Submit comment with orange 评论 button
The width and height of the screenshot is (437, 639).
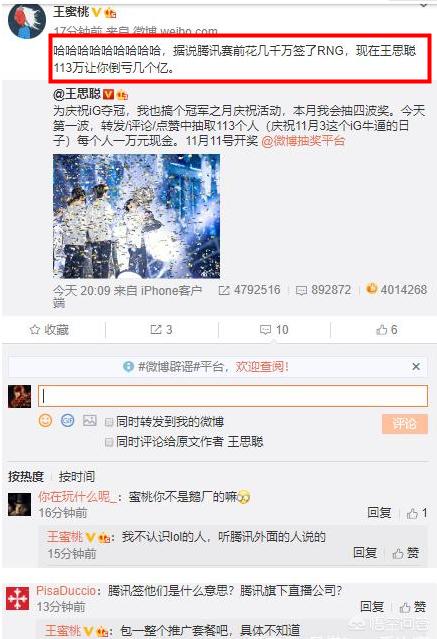[405, 424]
